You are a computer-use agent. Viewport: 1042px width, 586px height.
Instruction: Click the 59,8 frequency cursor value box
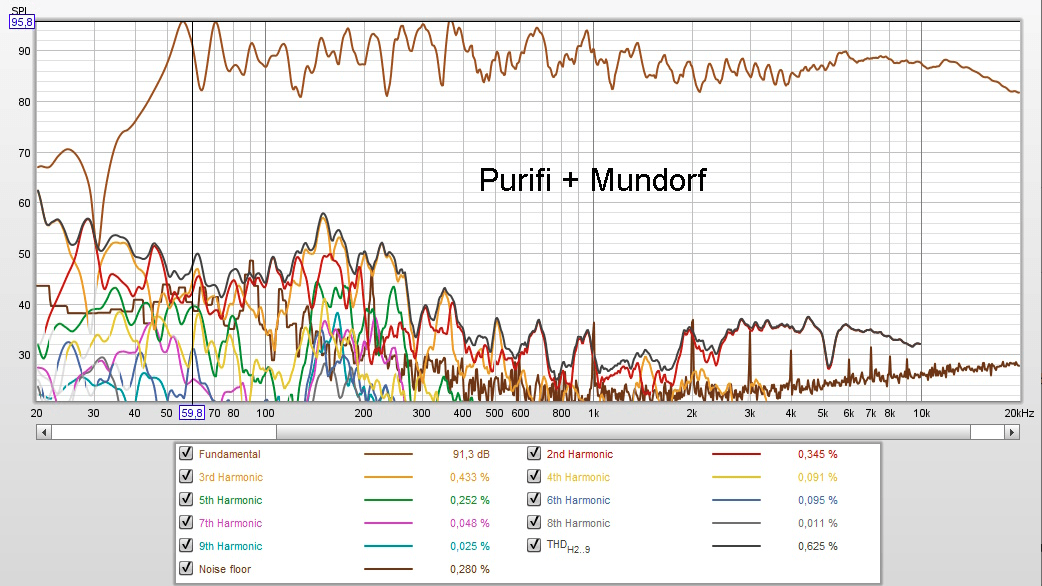[x=191, y=413]
